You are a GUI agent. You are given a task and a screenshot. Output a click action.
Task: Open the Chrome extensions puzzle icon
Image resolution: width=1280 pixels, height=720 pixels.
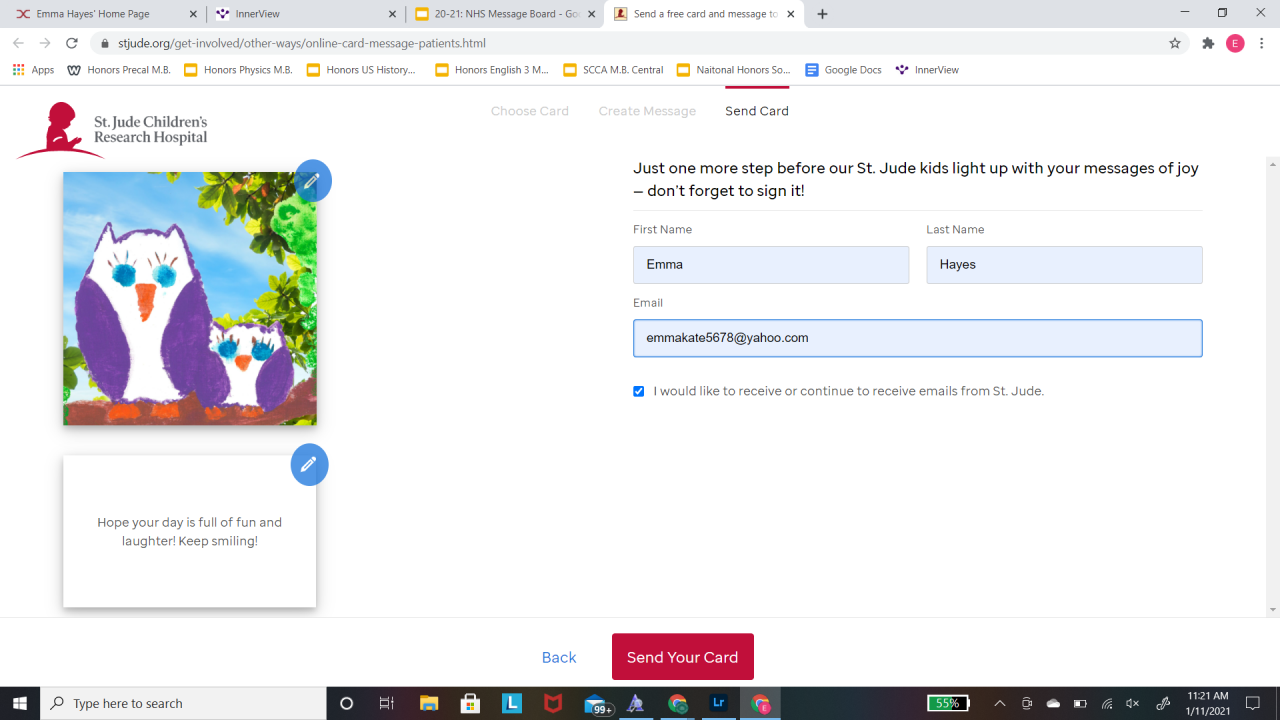[1208, 43]
